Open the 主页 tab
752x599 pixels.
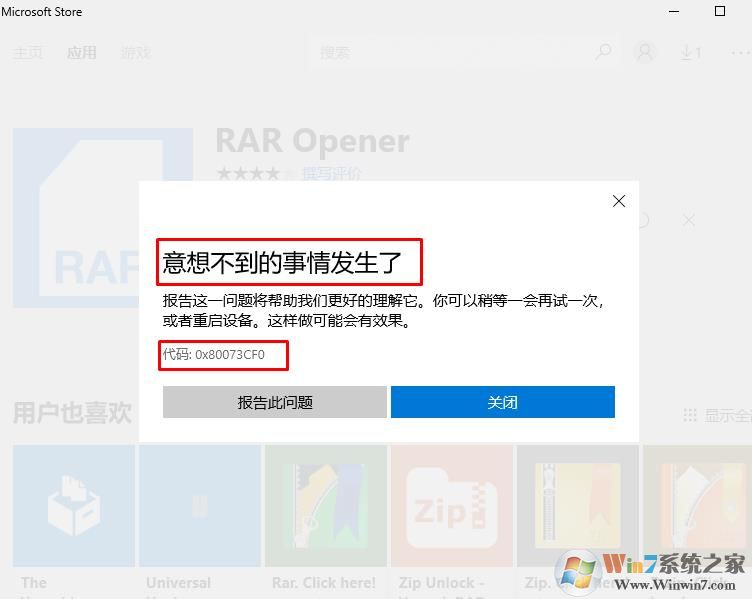pyautogui.click(x=28, y=53)
